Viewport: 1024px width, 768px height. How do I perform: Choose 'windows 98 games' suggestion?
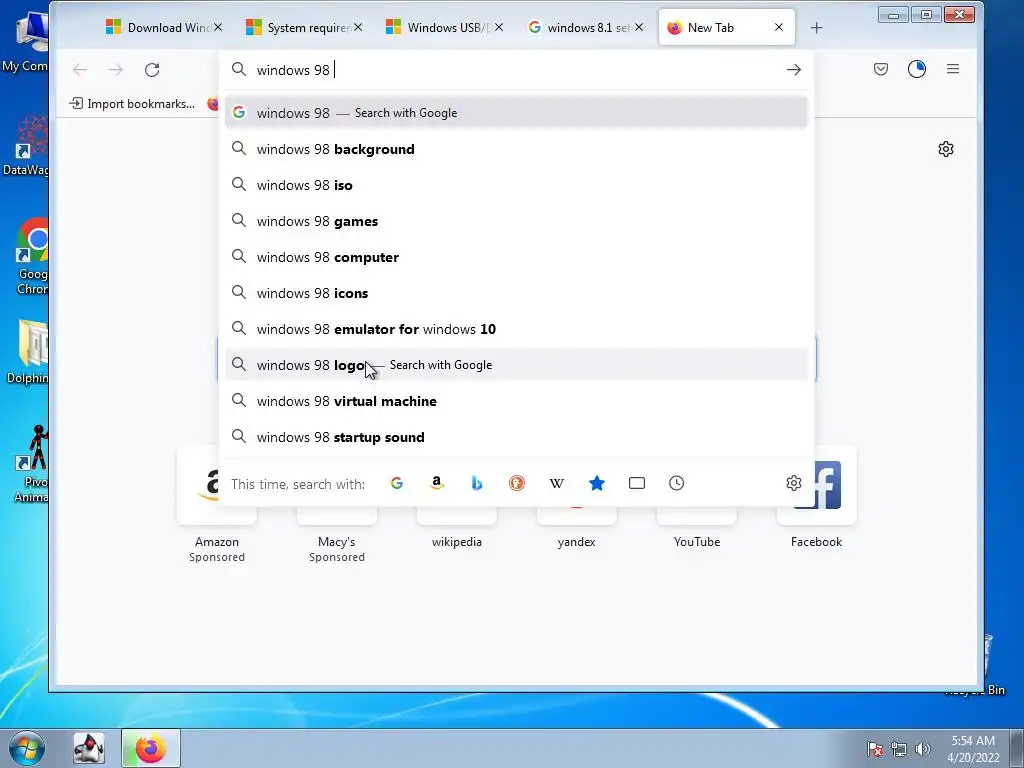coord(517,221)
